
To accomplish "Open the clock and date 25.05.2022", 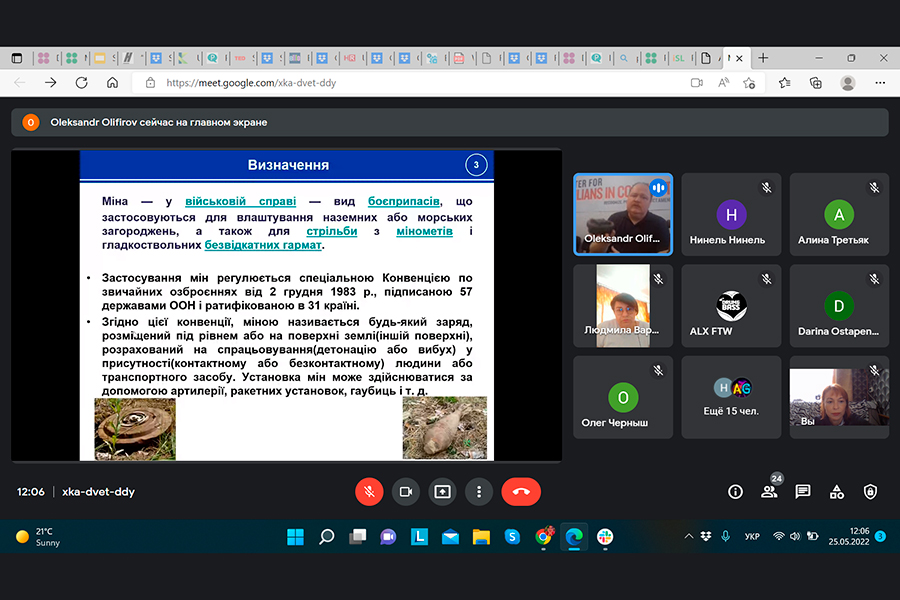I will click(849, 536).
